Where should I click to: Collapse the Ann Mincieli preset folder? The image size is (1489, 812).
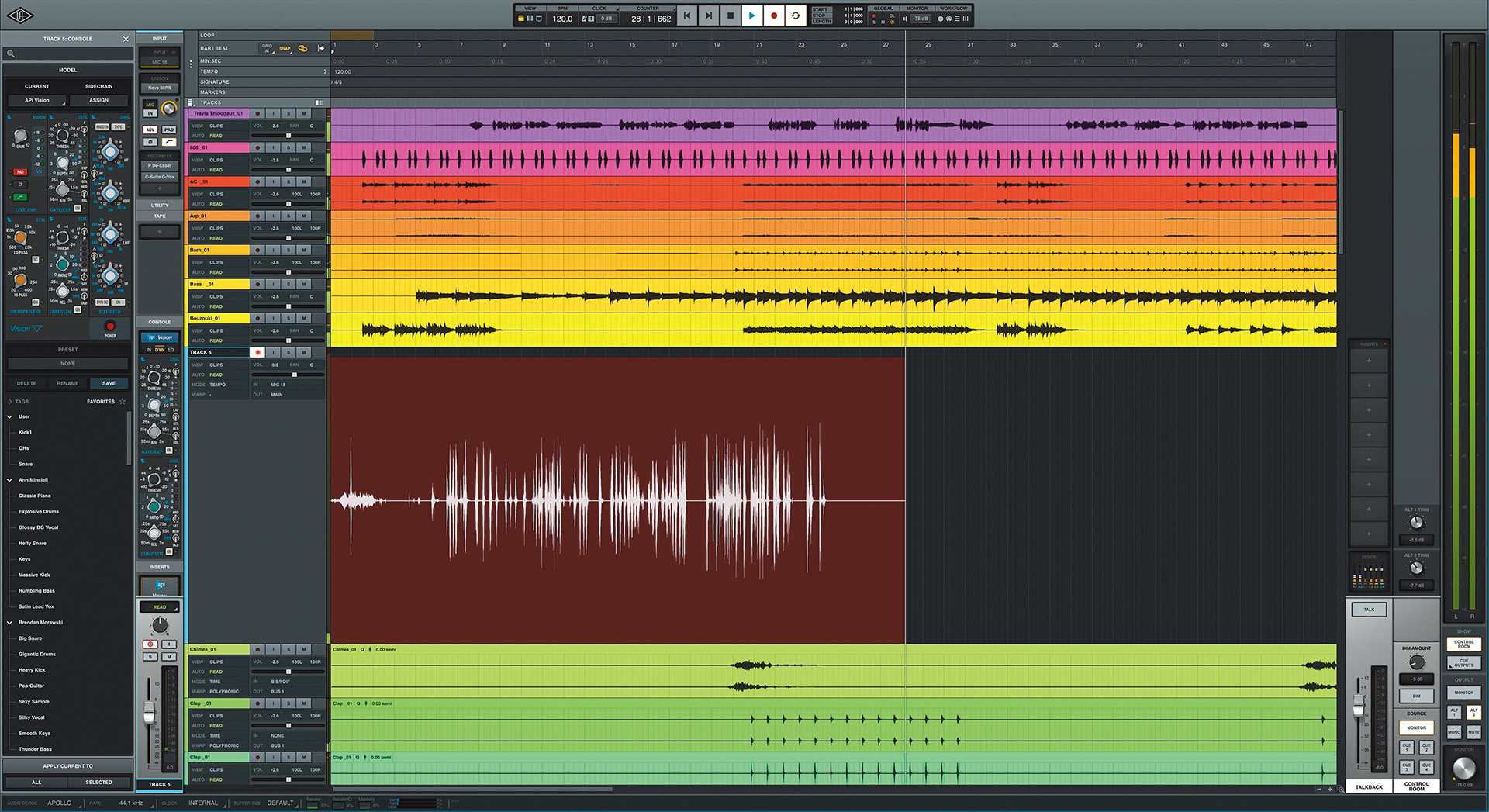pyautogui.click(x=10, y=480)
